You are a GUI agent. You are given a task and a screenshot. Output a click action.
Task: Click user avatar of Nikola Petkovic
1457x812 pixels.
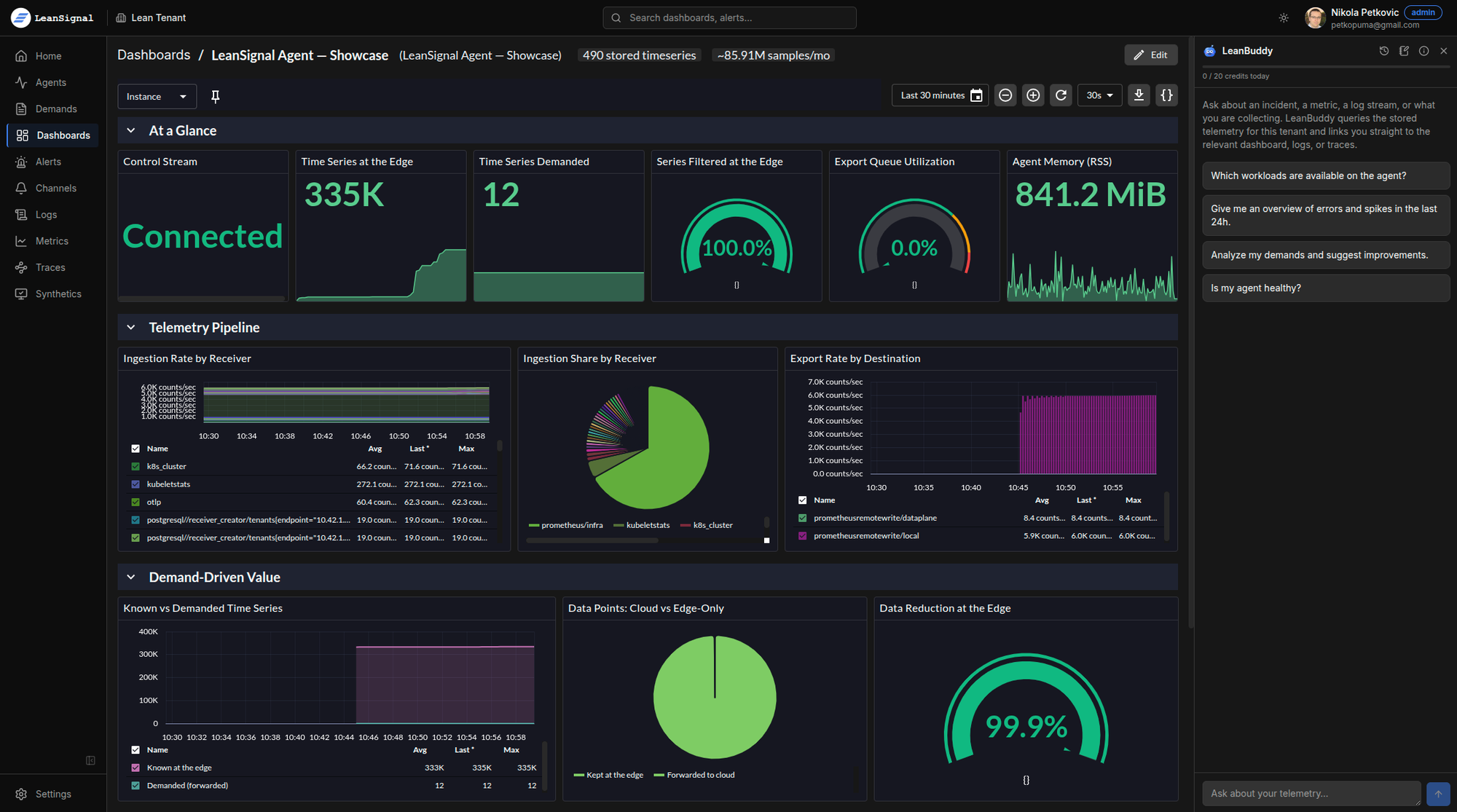1315,17
